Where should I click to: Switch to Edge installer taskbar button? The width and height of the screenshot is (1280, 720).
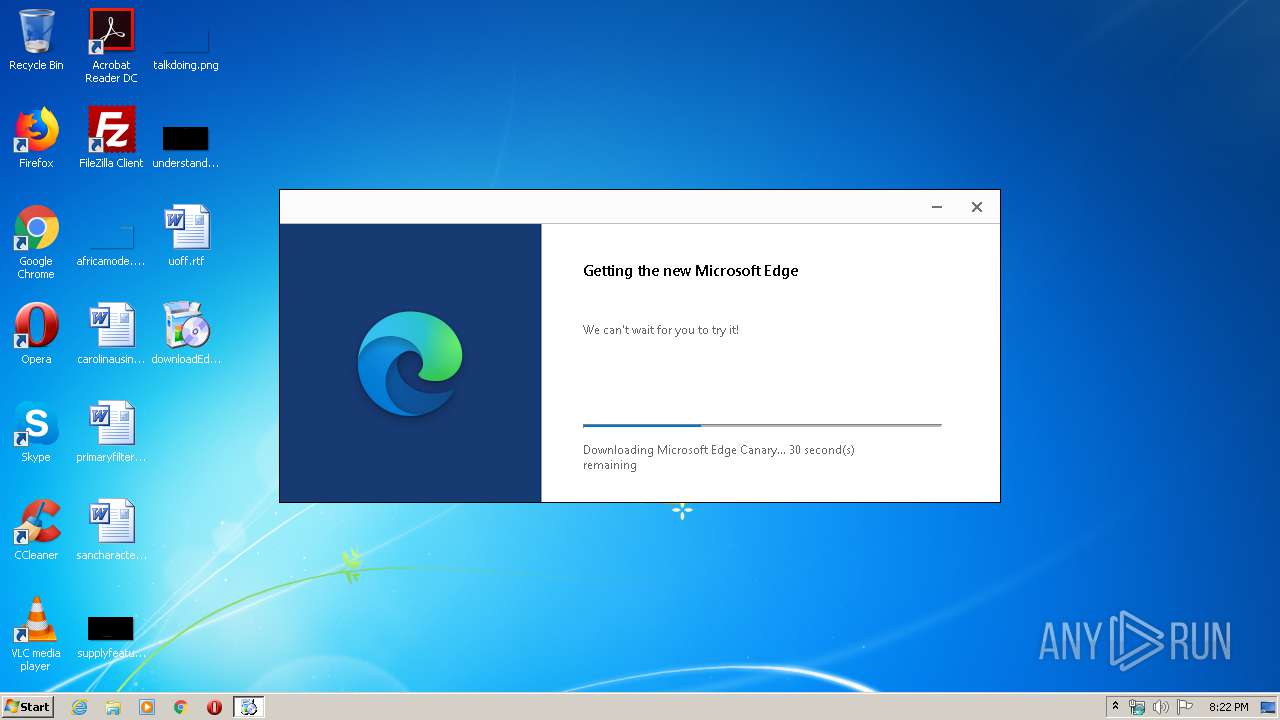point(248,707)
